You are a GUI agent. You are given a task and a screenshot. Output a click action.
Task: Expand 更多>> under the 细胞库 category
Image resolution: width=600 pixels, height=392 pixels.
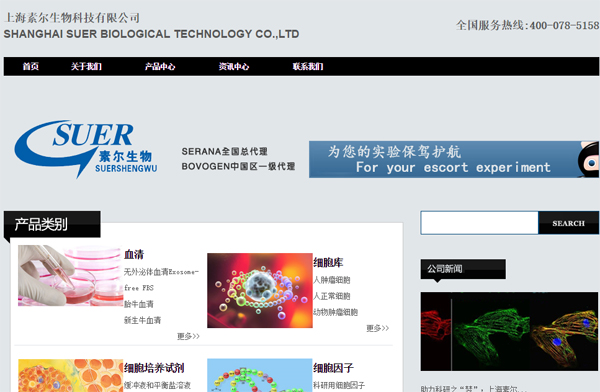[378, 328]
